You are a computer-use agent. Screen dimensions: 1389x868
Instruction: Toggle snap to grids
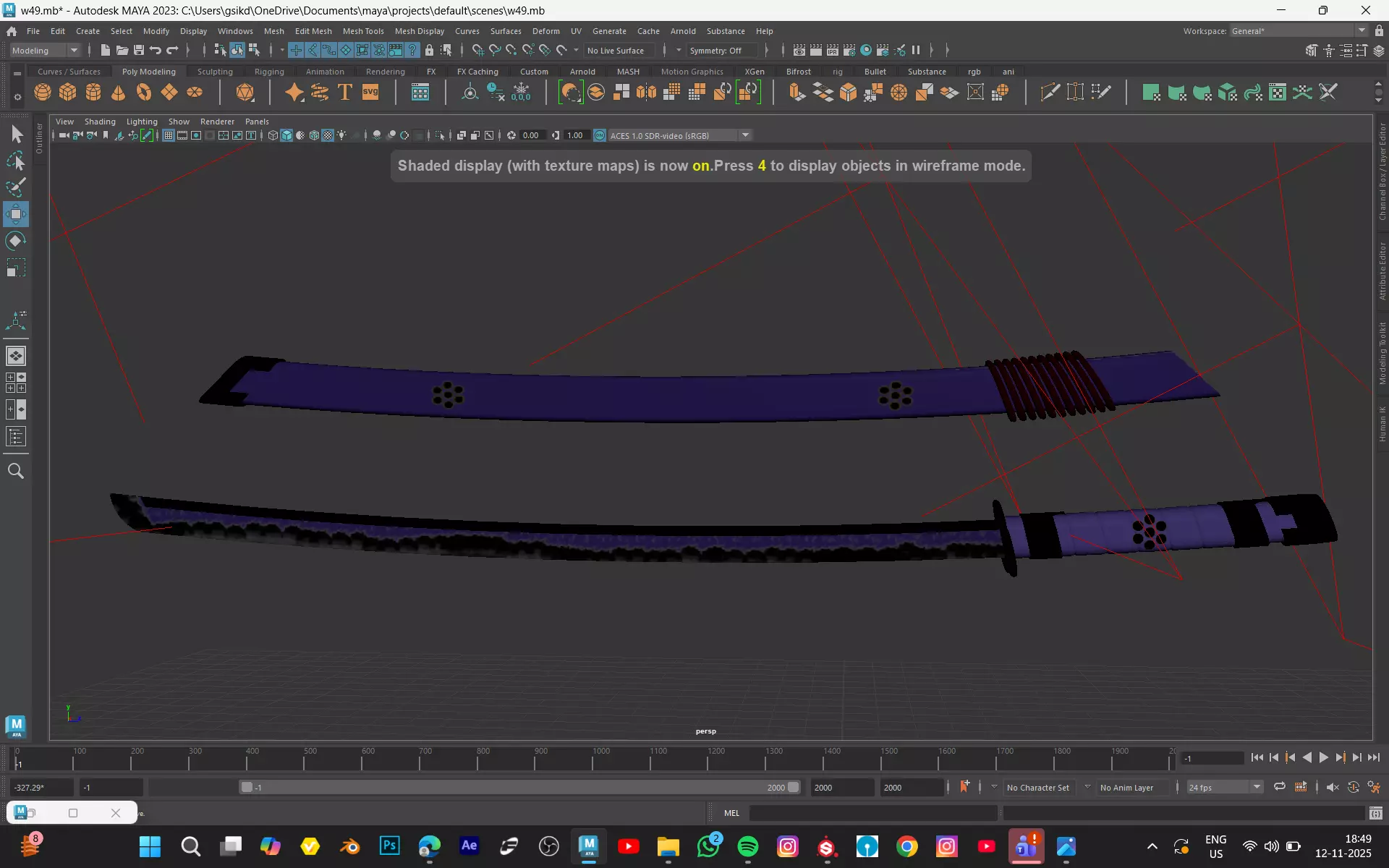point(478,50)
